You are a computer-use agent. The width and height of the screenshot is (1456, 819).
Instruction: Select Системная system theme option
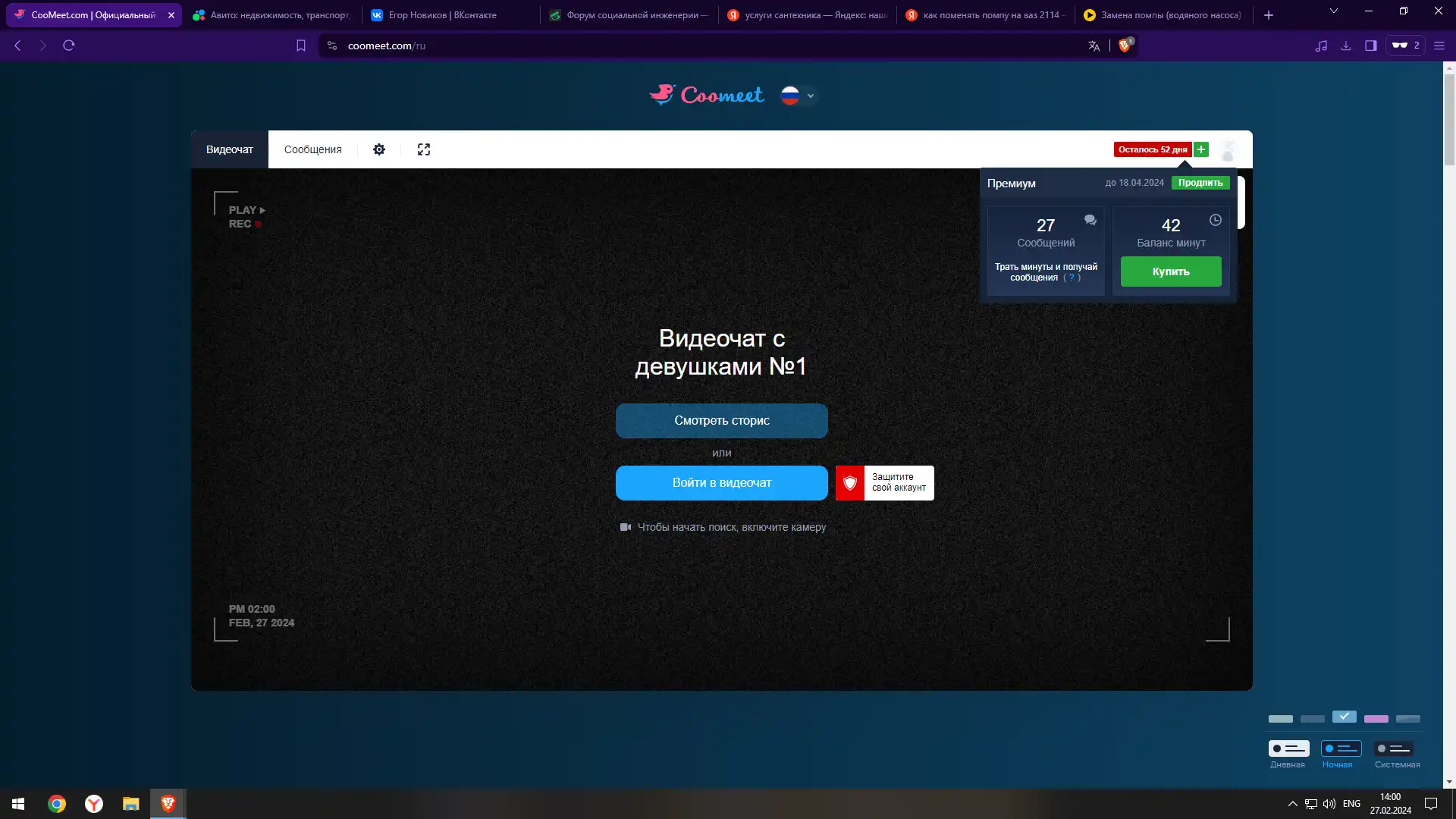point(1394,748)
